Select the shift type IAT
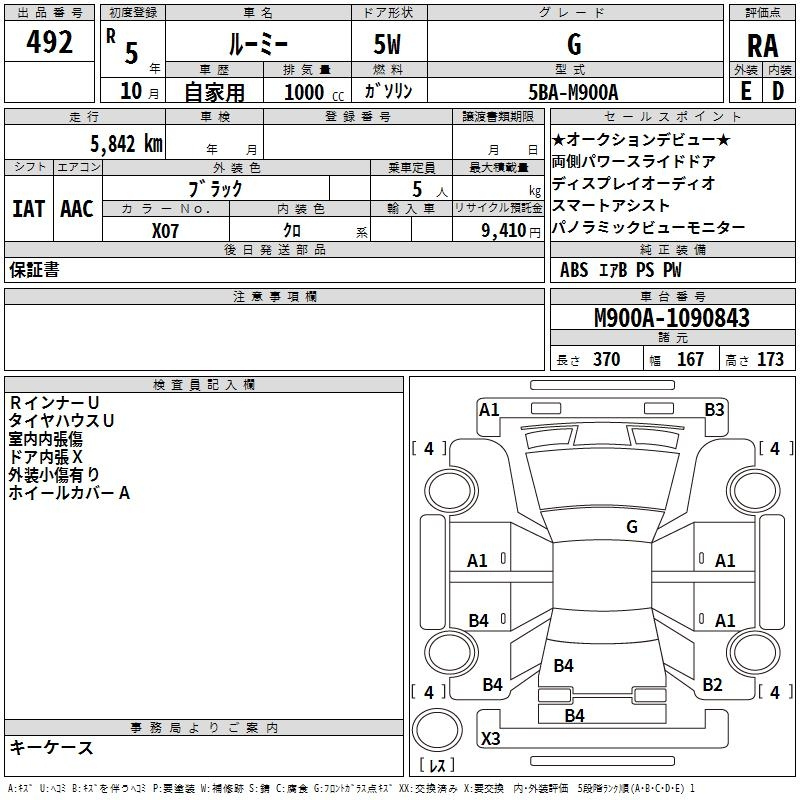 (x=28, y=209)
